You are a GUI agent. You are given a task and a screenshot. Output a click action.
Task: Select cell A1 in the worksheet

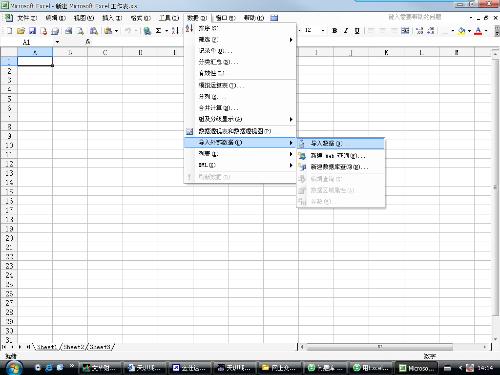pyautogui.click(x=35, y=61)
